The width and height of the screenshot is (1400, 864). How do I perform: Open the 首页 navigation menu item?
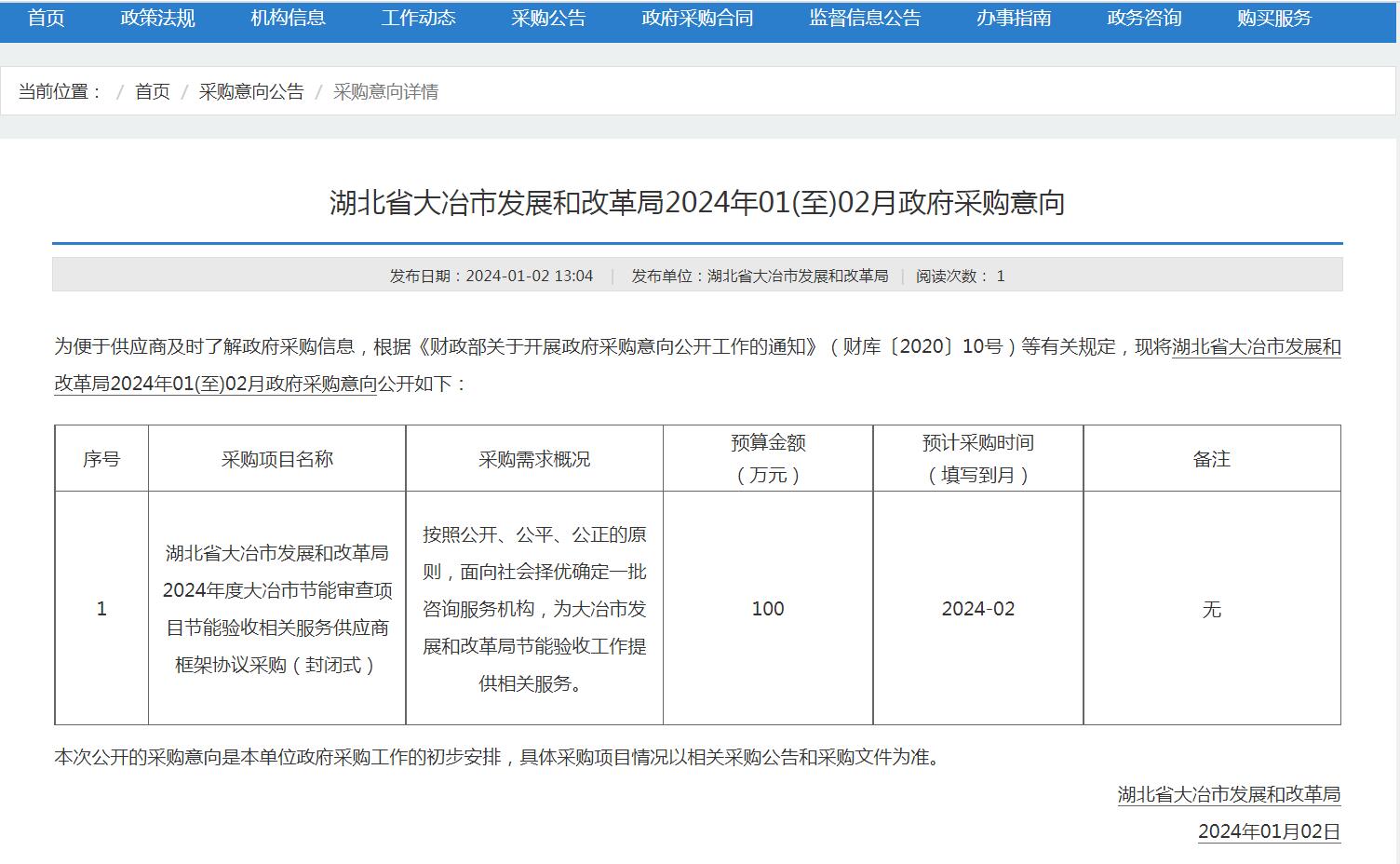46,19
